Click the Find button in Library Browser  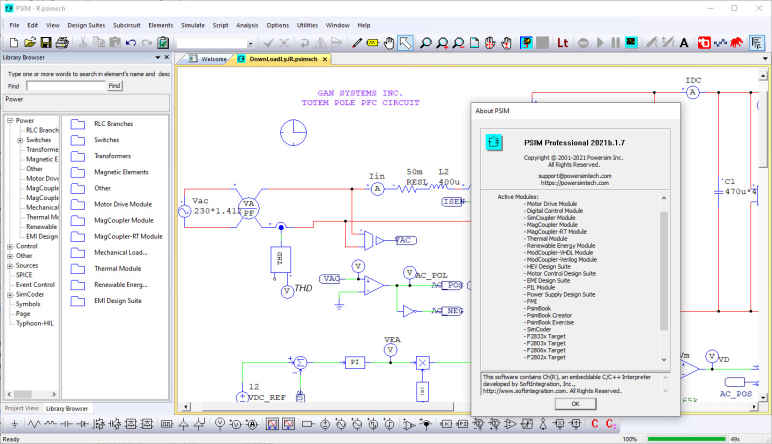(x=114, y=86)
